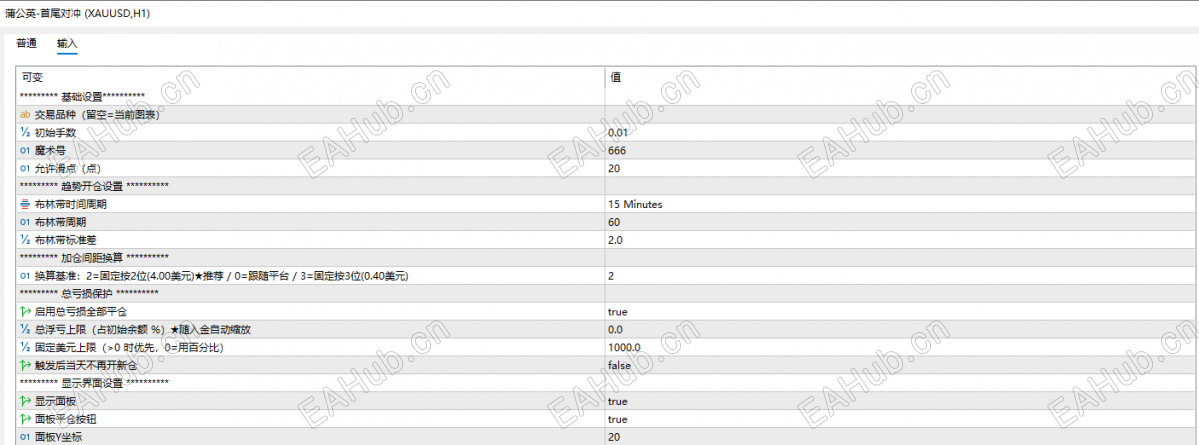1199x445 pixels.
Task: Click the enum icon beside 布林带时间周期
Action: tap(25, 204)
